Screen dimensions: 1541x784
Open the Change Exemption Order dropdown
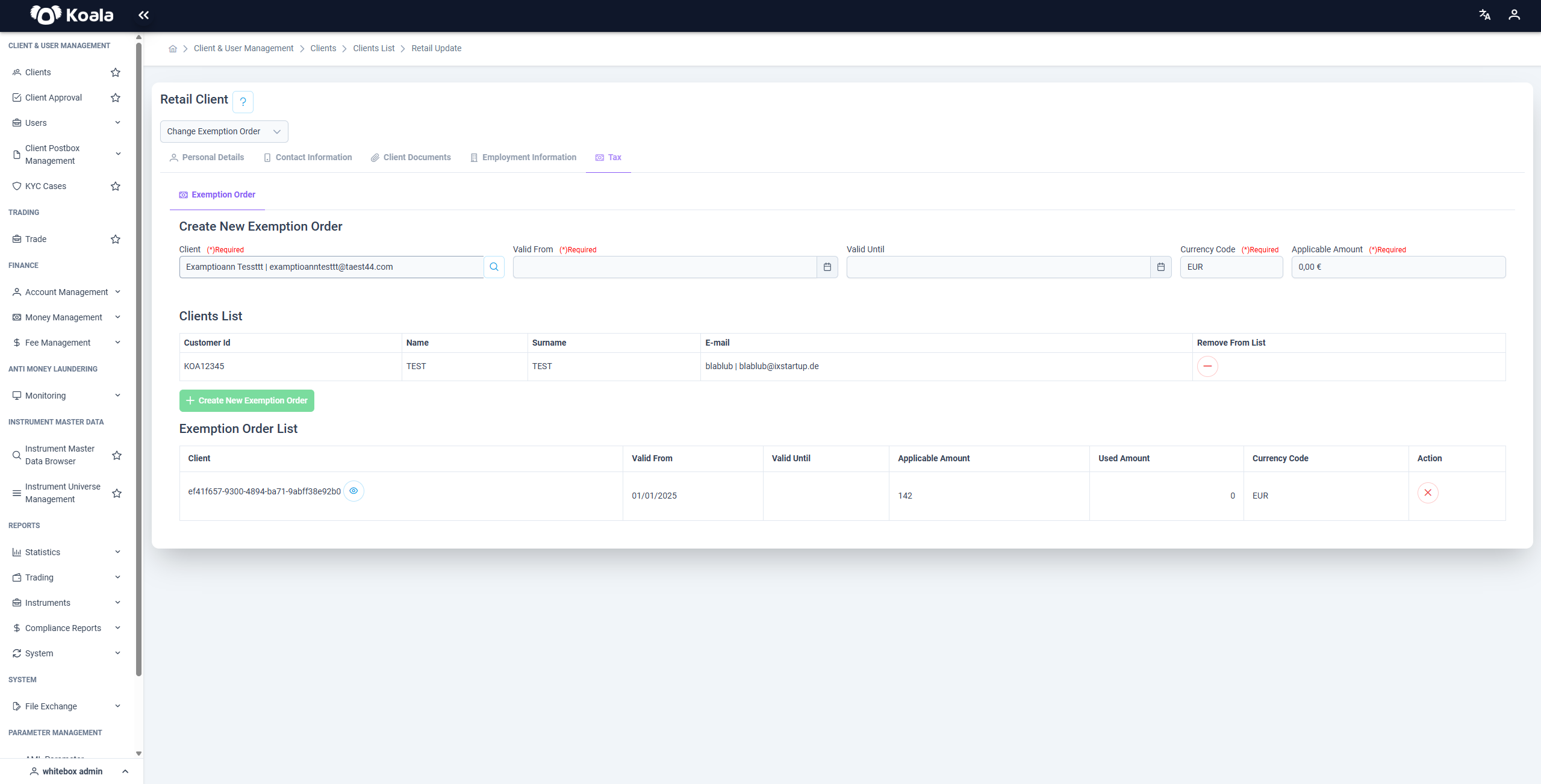coord(224,131)
